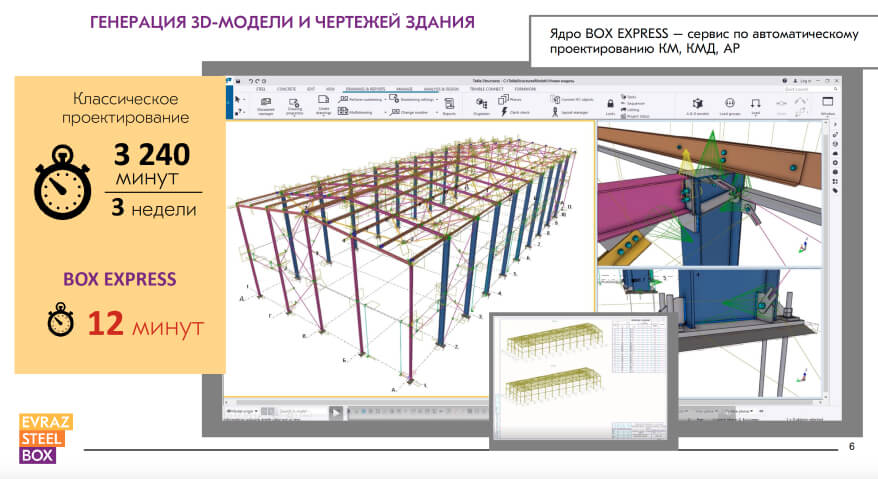Open the Layout manager tool

click(570, 112)
